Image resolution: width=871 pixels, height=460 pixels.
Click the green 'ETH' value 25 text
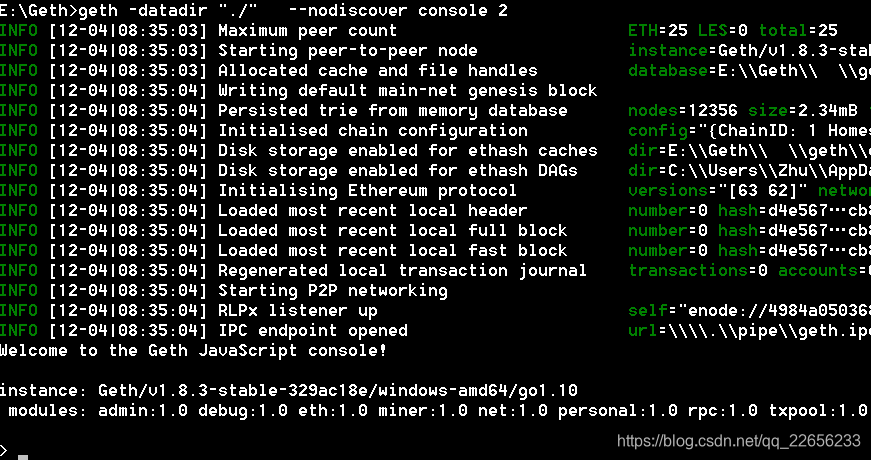click(x=658, y=31)
